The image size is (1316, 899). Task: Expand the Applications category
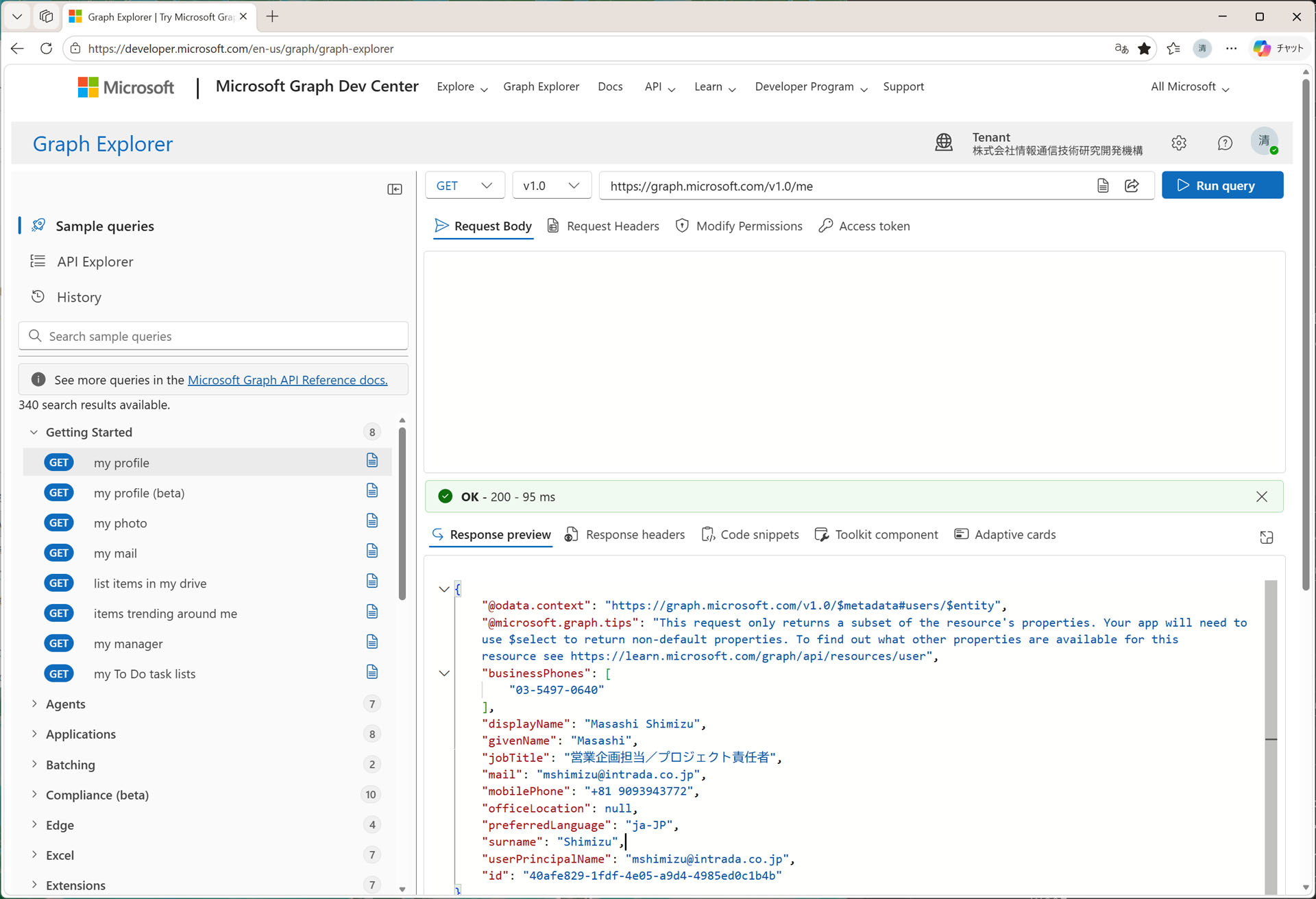pyautogui.click(x=34, y=734)
